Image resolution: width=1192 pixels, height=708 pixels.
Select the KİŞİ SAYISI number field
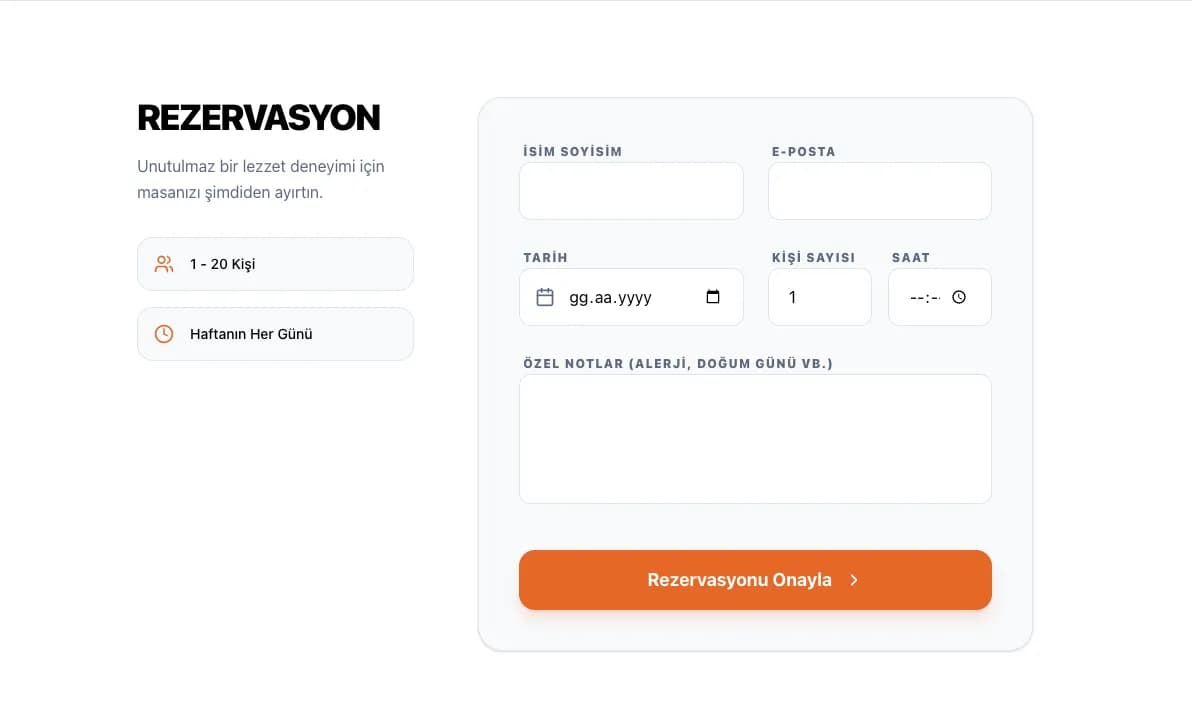[819, 296]
